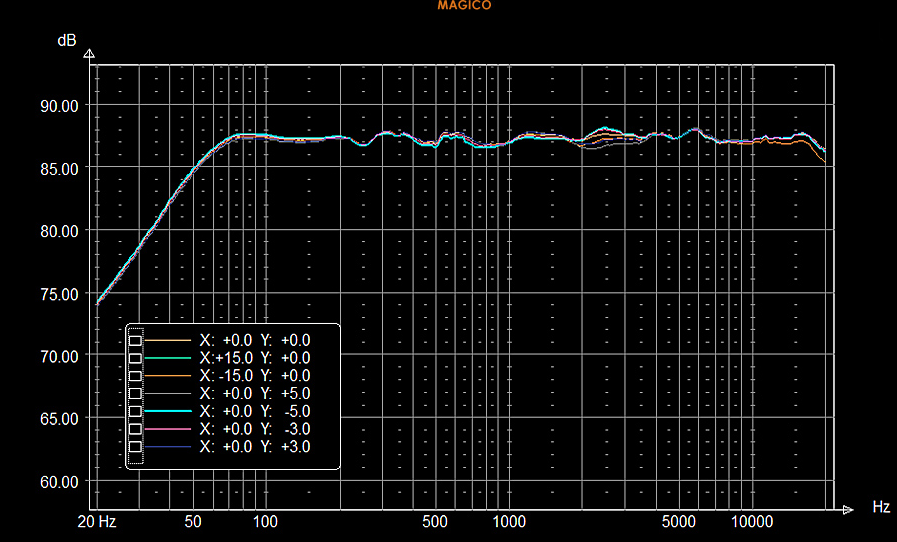The width and height of the screenshot is (897, 542).
Task: Click the 10000 x-axis frequency label
Action: (752, 522)
